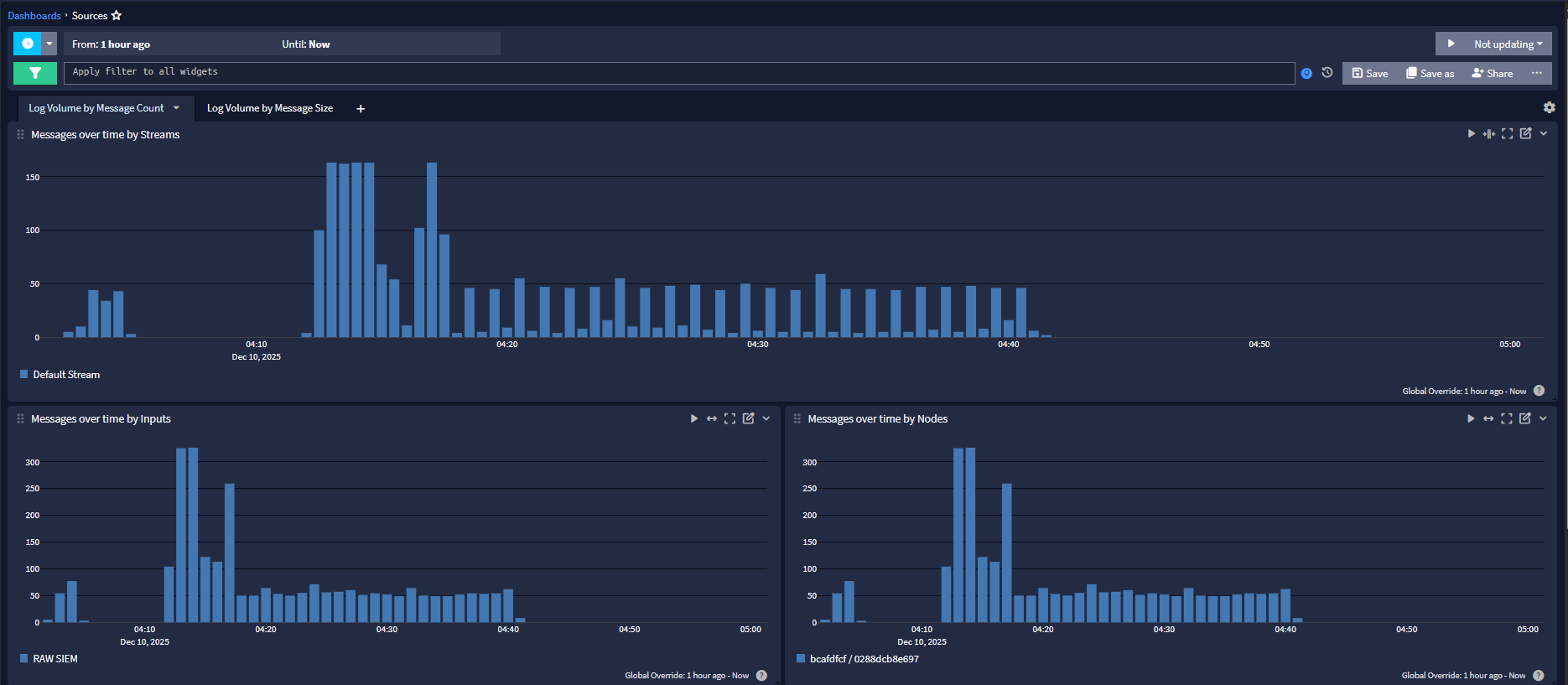The height and width of the screenshot is (685, 1568).
Task: Open time range type dropdown arrow
Action: pyautogui.click(x=49, y=44)
